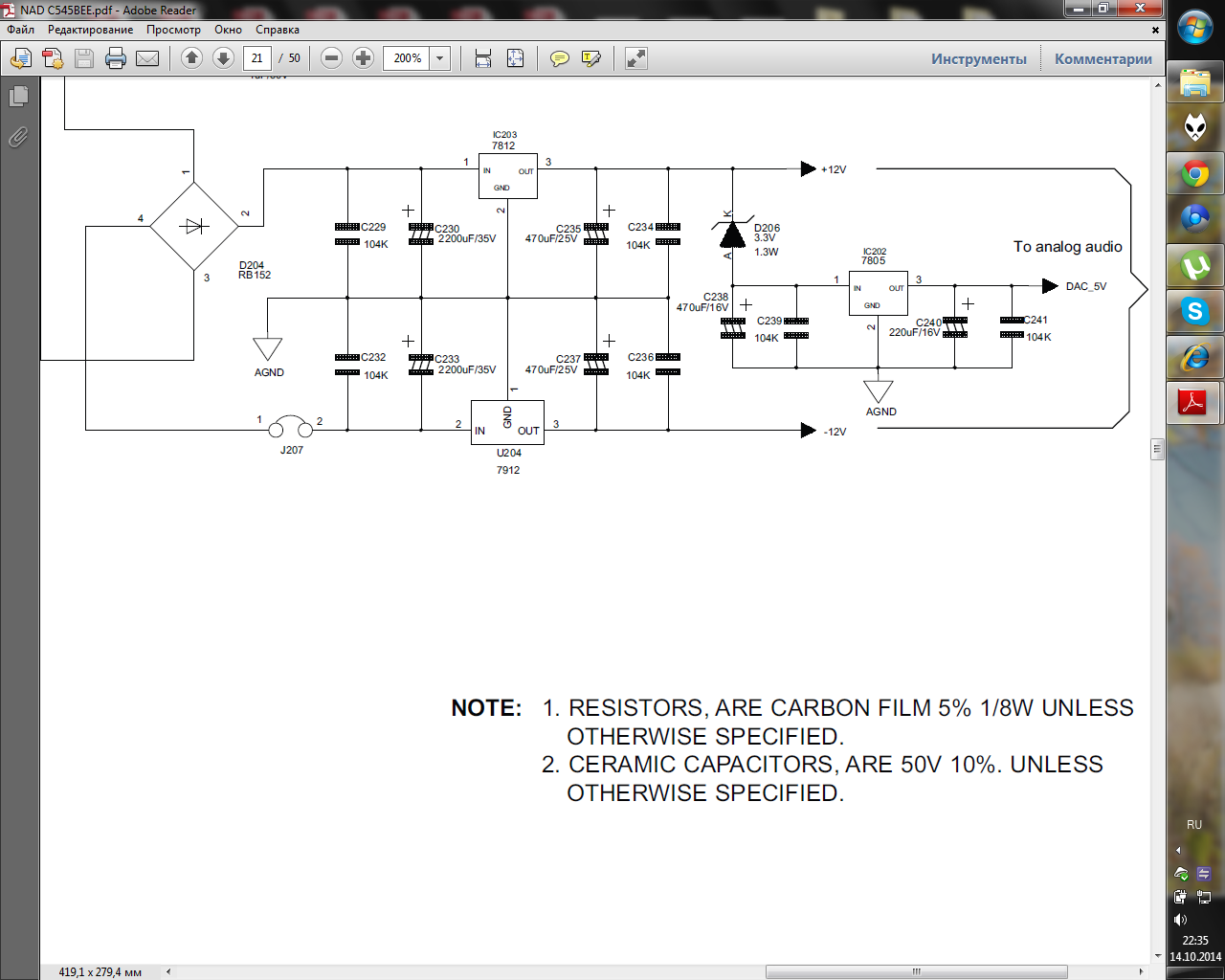Open the Справка menu

(x=278, y=30)
